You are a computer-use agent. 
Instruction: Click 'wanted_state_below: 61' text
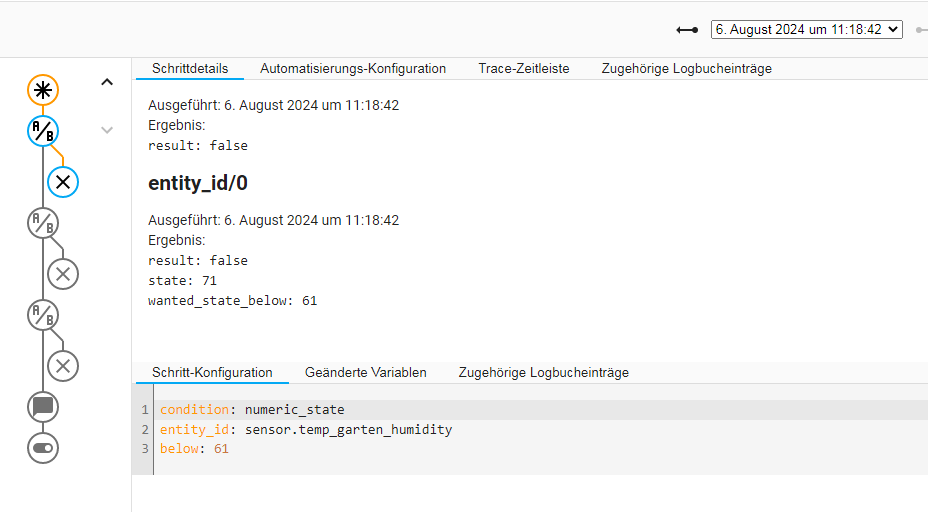[x=233, y=301]
